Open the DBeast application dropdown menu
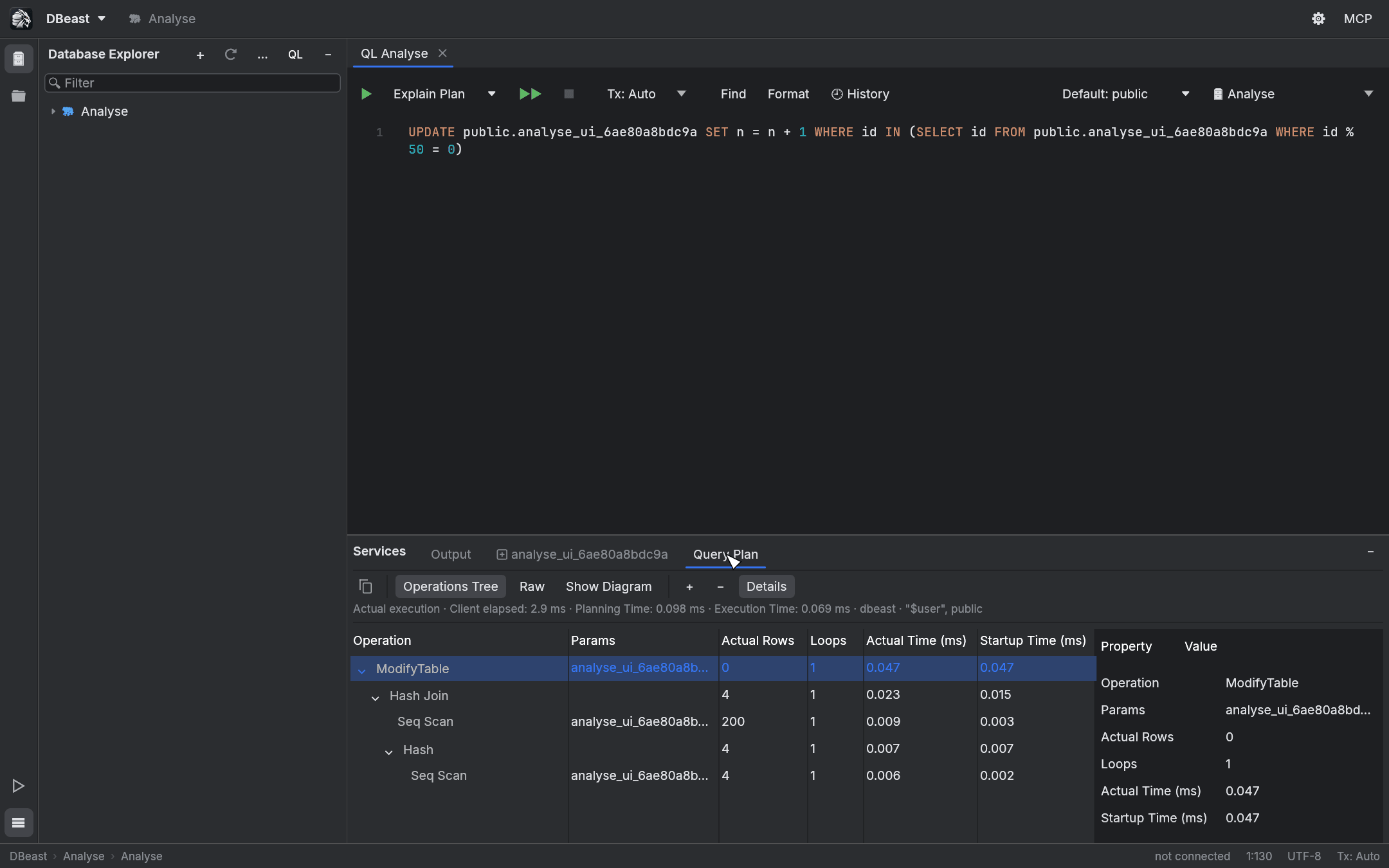The width and height of the screenshot is (1389, 868). [76, 19]
